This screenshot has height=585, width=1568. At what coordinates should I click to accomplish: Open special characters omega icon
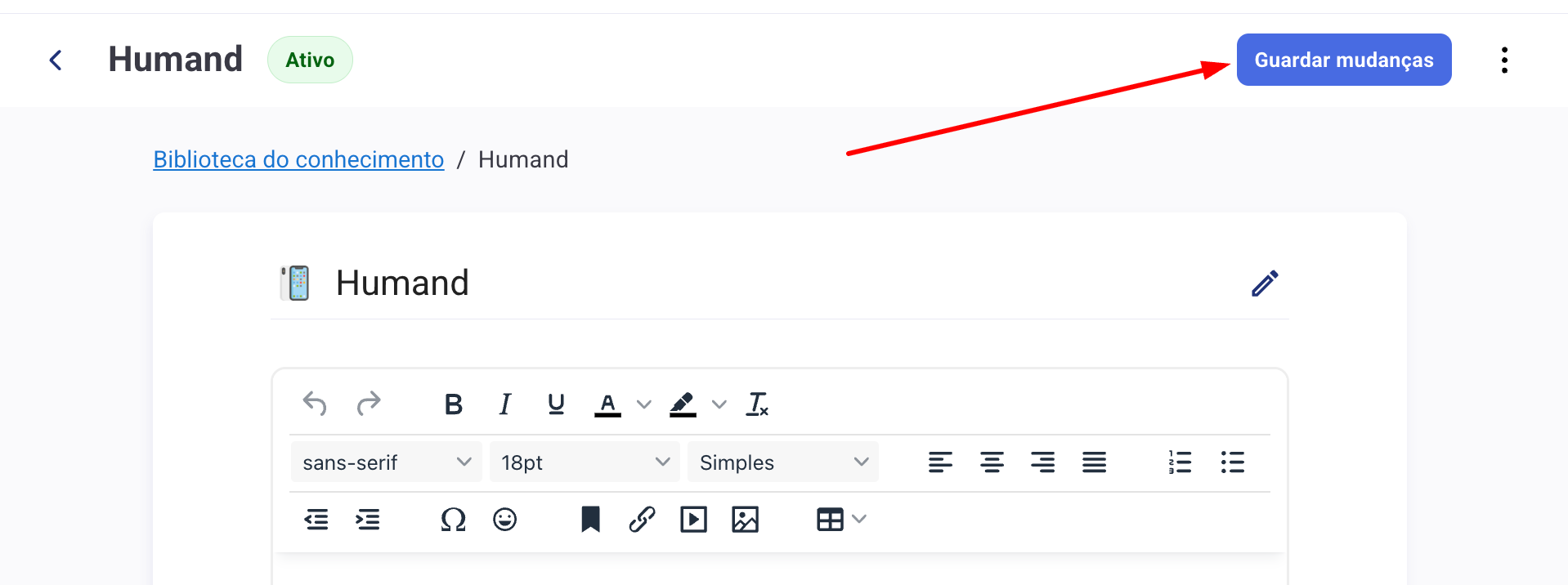click(x=453, y=520)
